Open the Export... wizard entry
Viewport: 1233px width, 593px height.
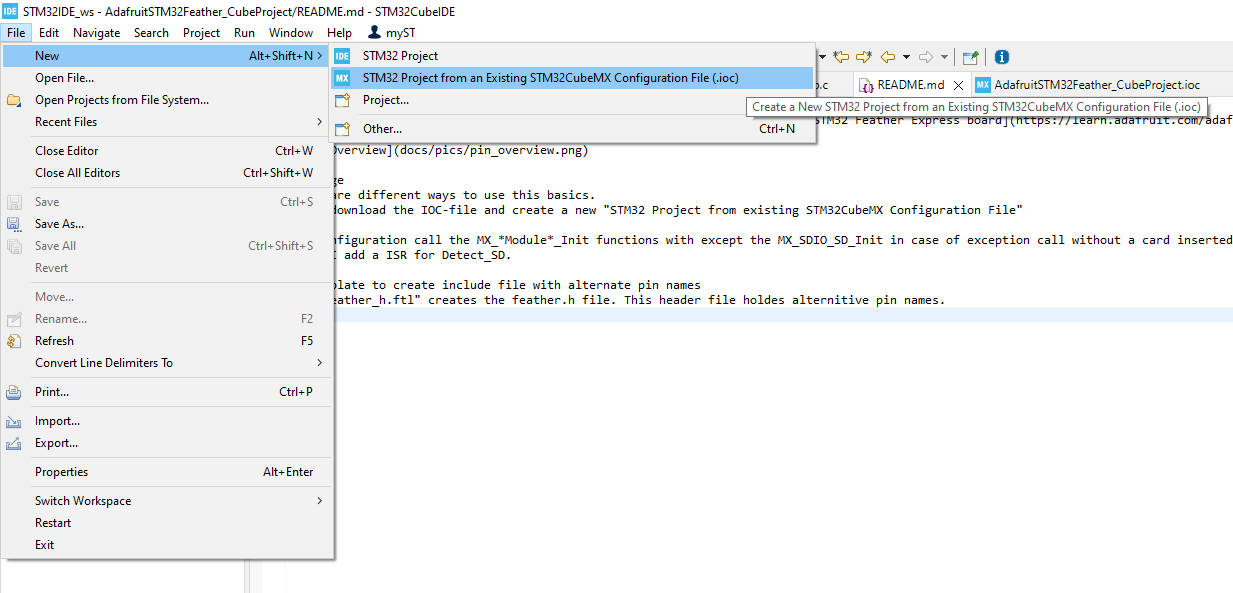click(x=166, y=443)
